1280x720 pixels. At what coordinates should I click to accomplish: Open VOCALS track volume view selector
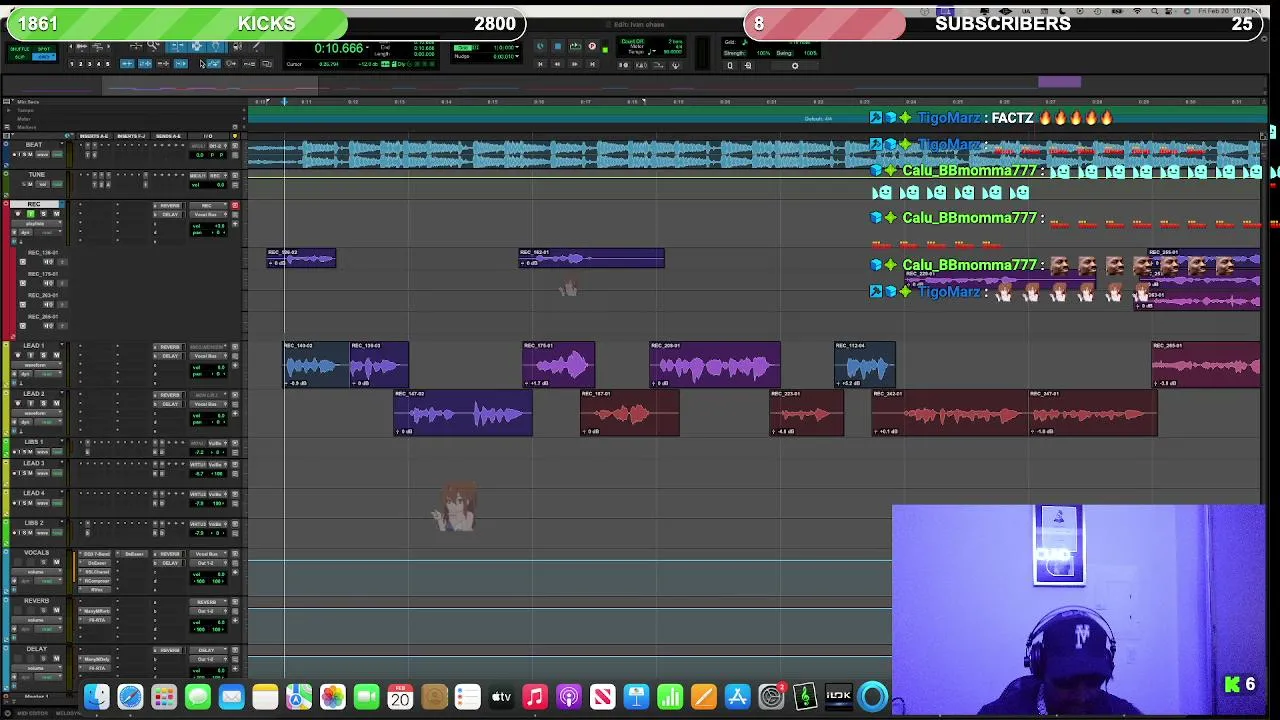coord(37,572)
